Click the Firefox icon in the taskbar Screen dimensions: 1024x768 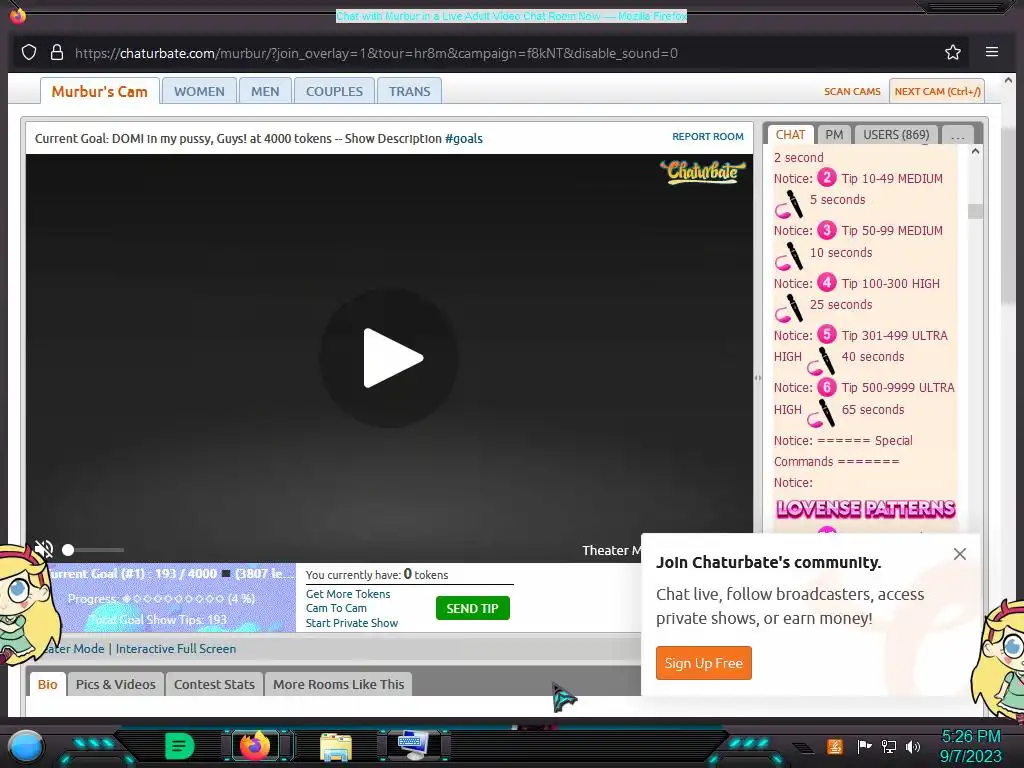(255, 746)
